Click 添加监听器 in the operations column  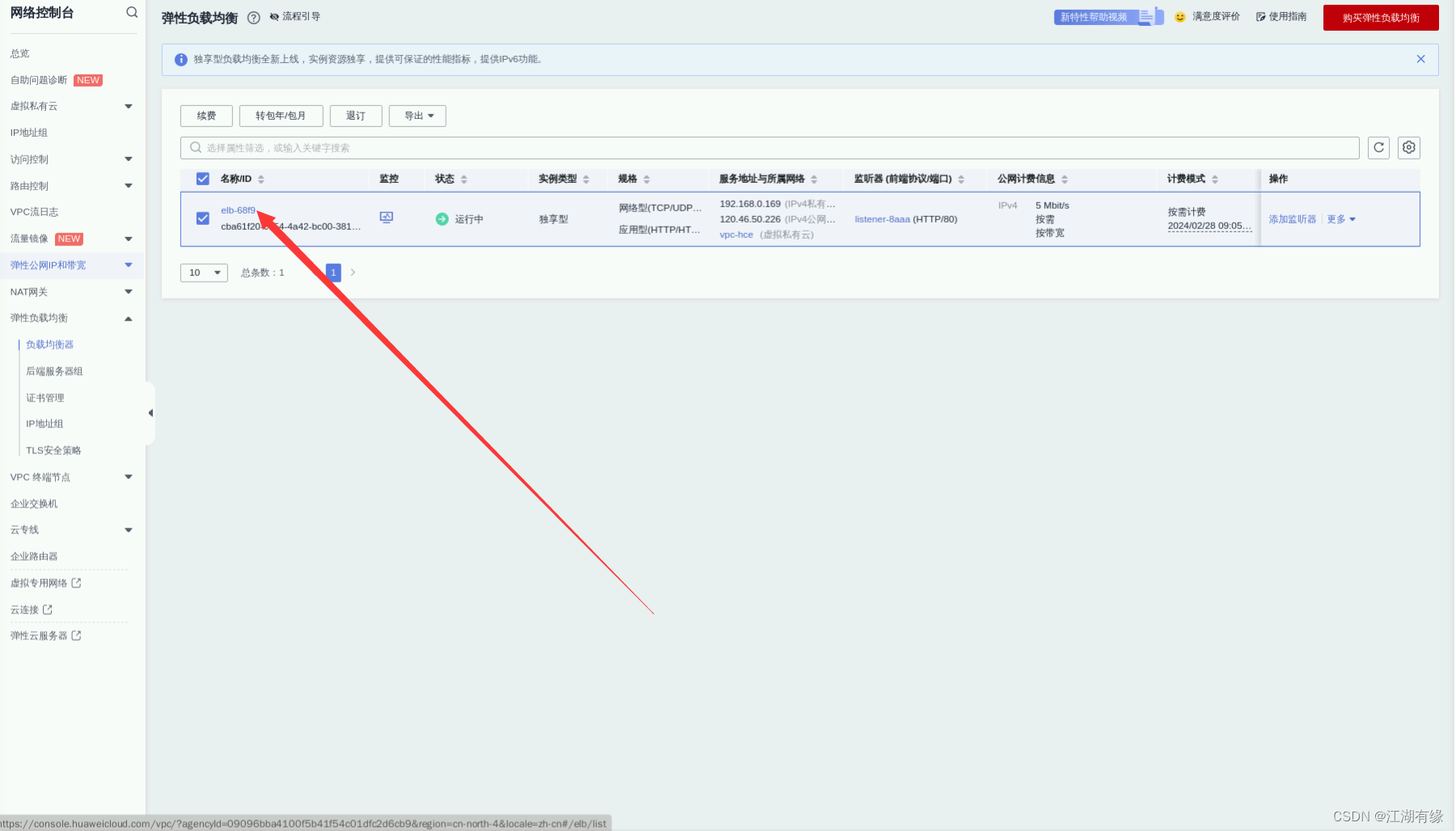pyautogui.click(x=1293, y=219)
